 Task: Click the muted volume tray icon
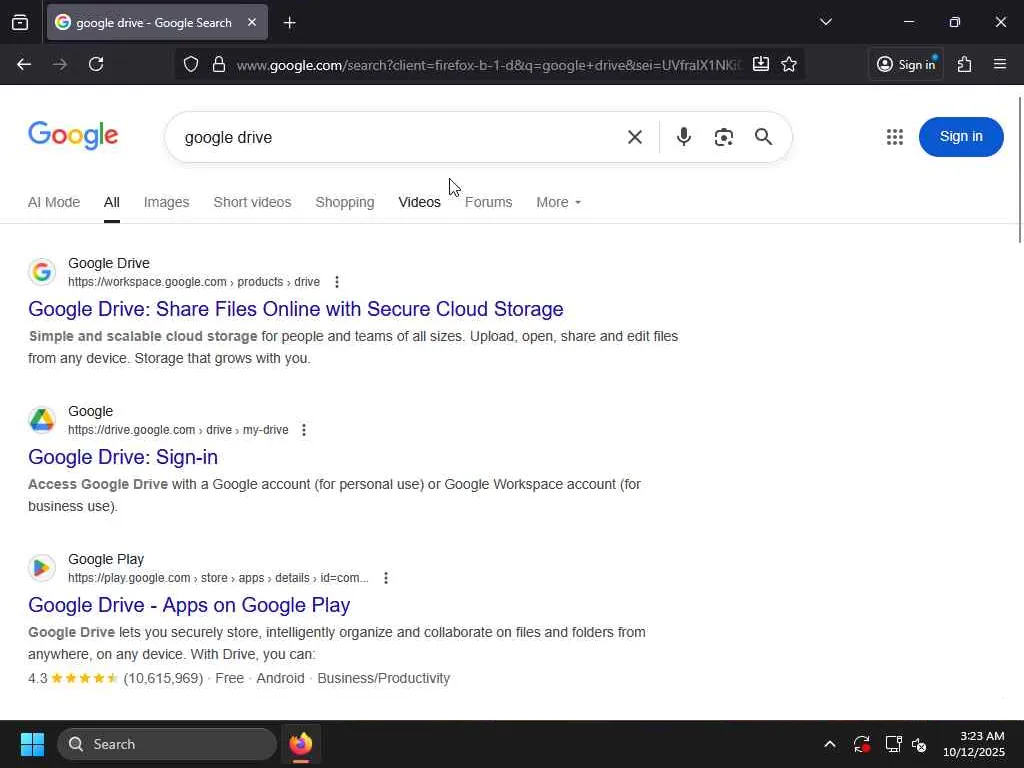point(920,744)
